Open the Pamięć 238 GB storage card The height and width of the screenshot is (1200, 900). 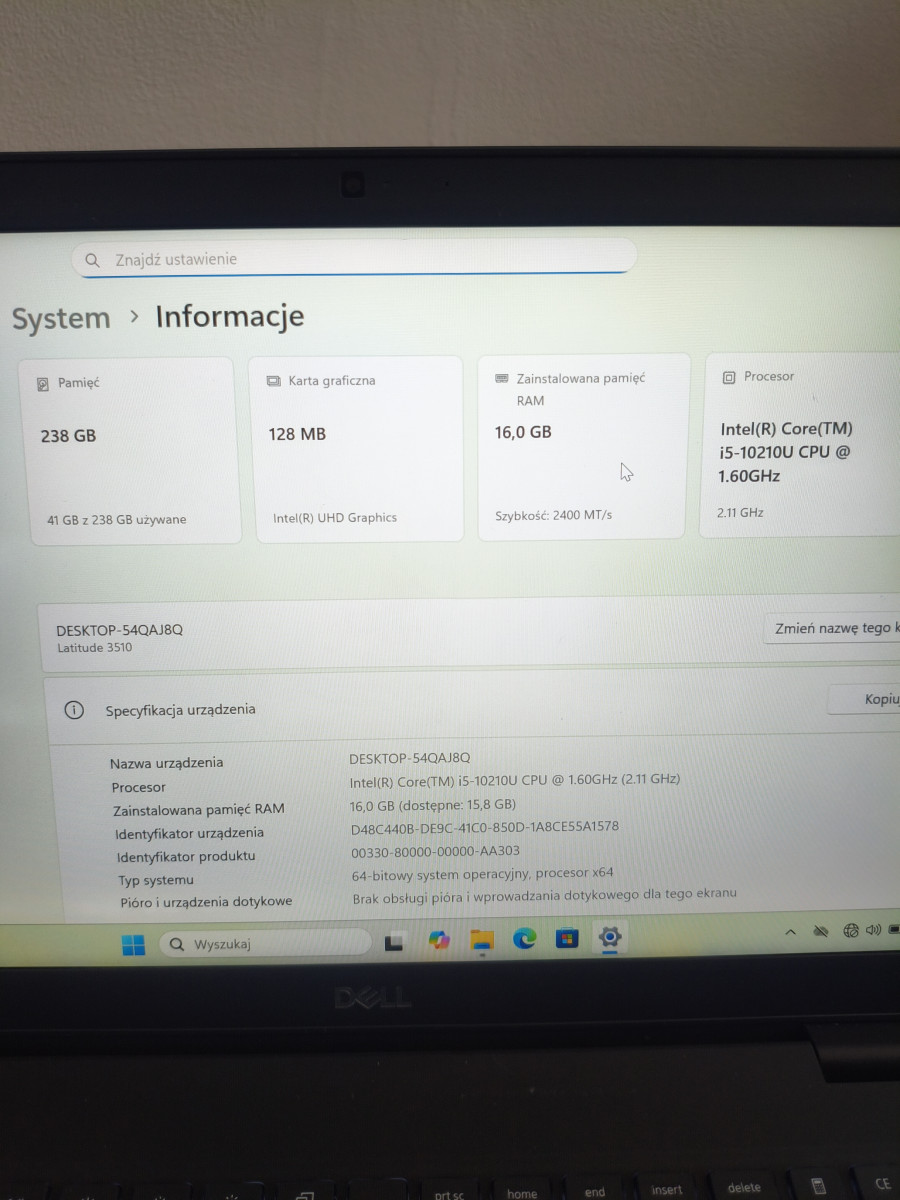[x=128, y=450]
